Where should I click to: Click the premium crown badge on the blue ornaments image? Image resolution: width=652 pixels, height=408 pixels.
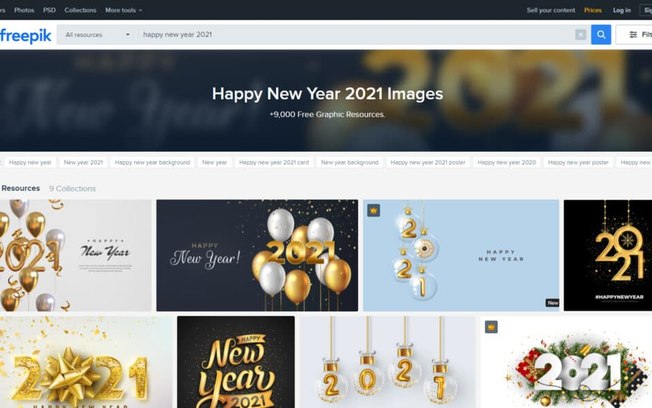point(373,210)
